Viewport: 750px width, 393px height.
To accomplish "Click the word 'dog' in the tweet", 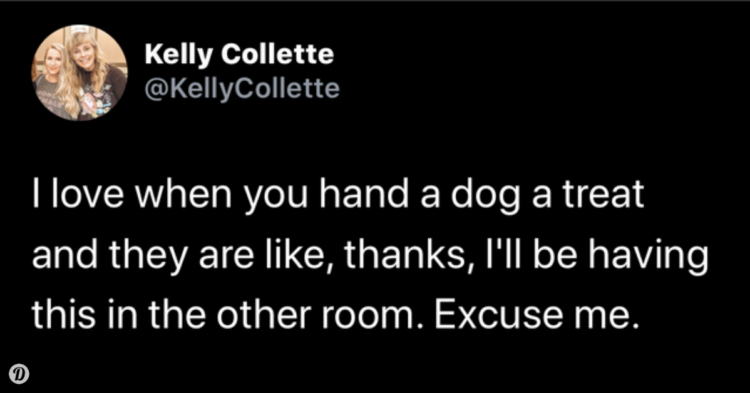I will 485,196.
